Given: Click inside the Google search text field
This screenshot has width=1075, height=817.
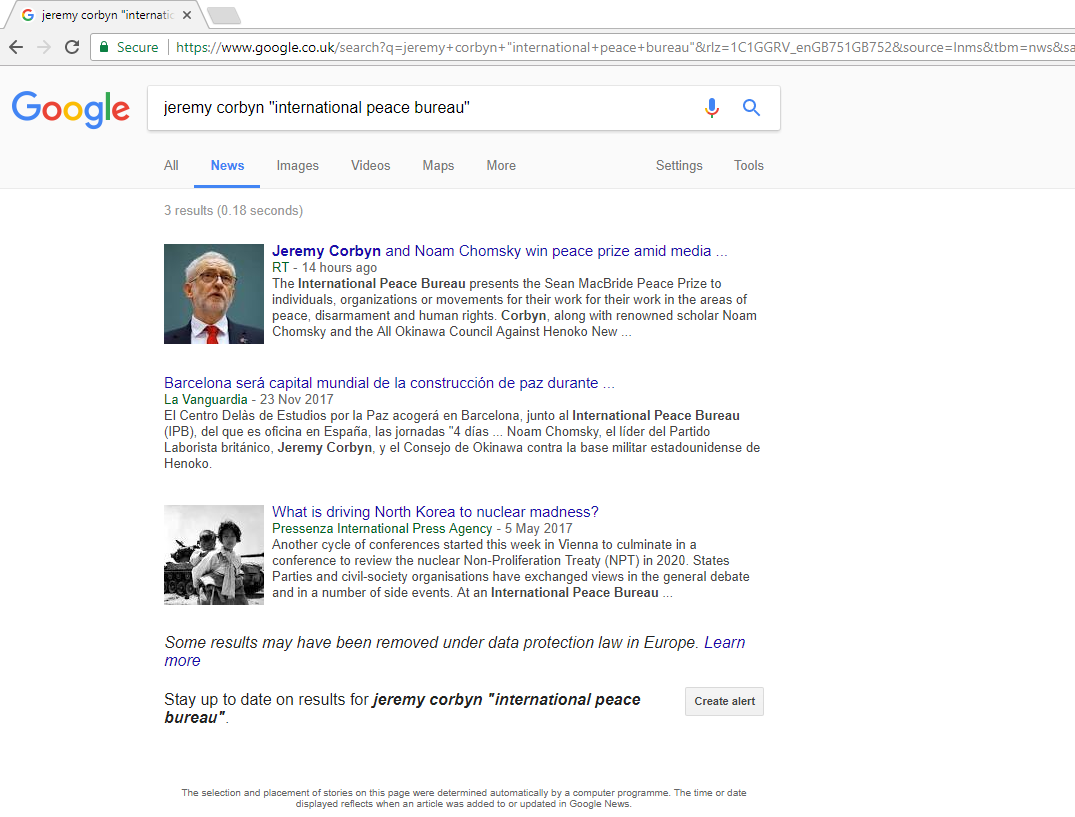Looking at the screenshot, I should click(x=420, y=108).
